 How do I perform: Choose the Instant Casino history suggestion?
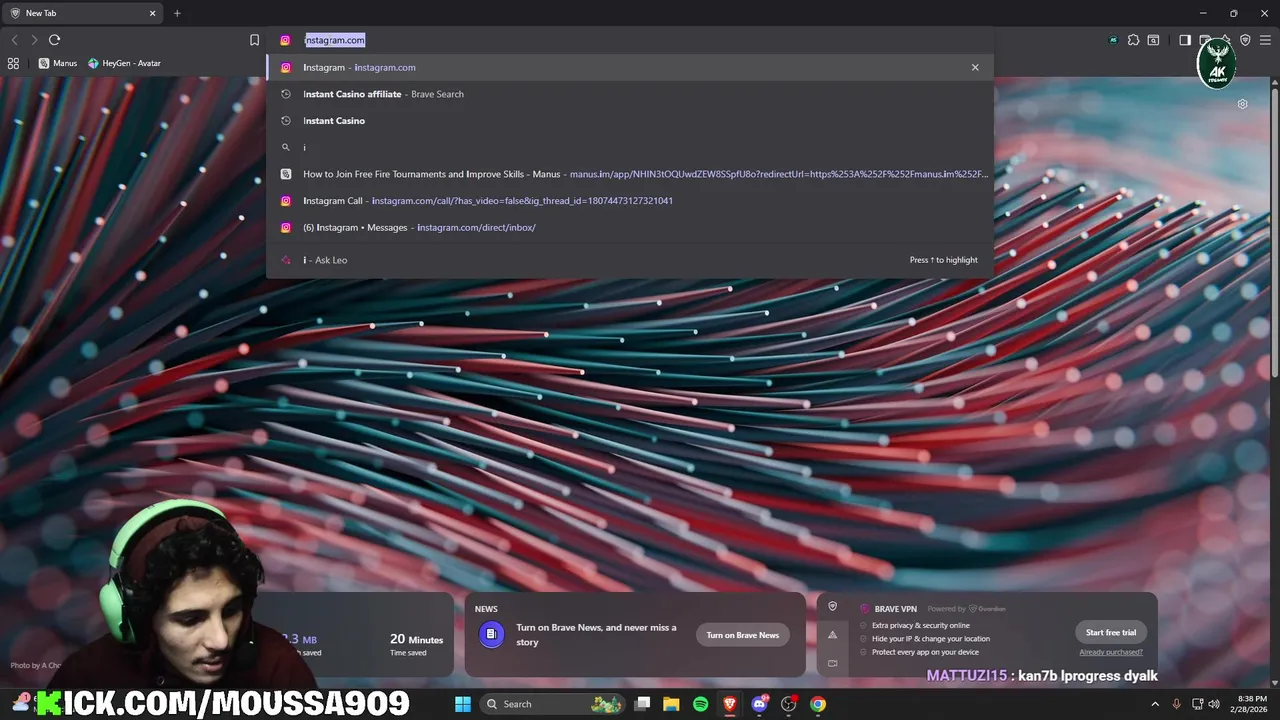630,121
